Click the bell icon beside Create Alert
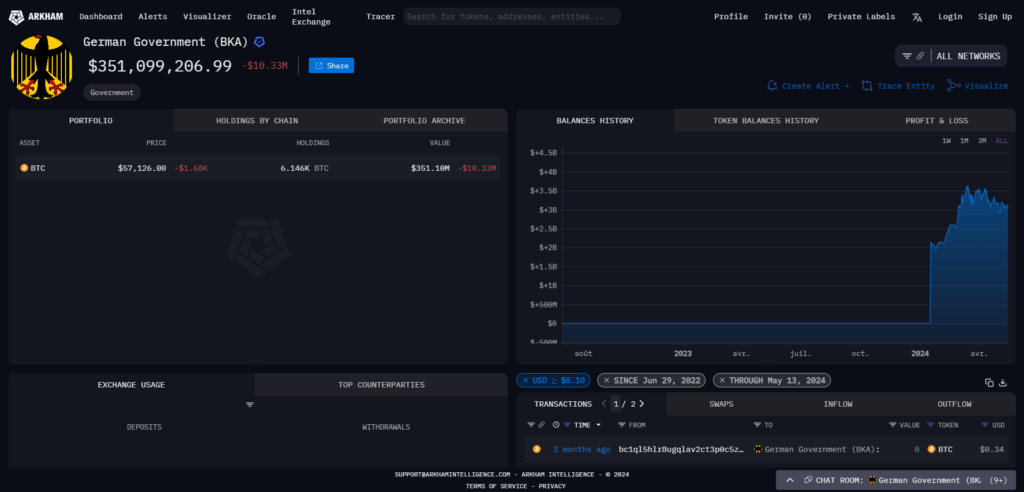Image resolution: width=1024 pixels, height=492 pixels. pos(773,86)
